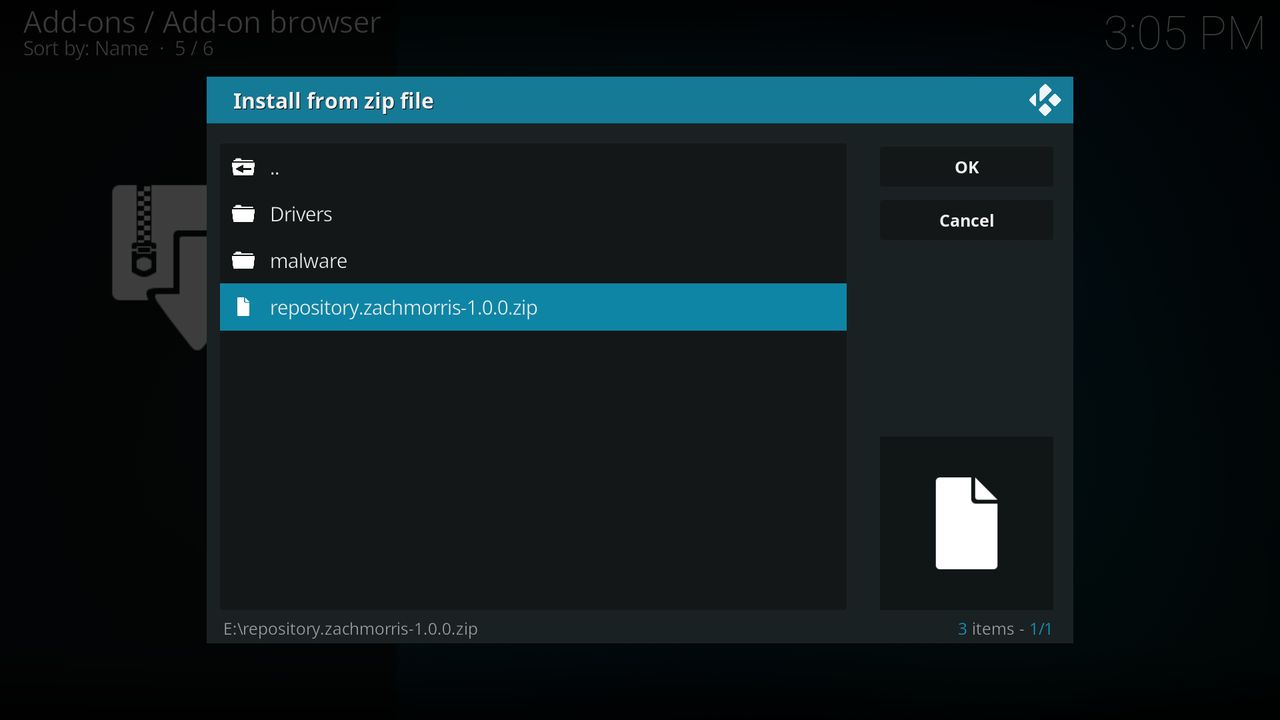Click the 'Install from zip file' title
Viewport: 1280px width, 720px height.
pos(333,101)
